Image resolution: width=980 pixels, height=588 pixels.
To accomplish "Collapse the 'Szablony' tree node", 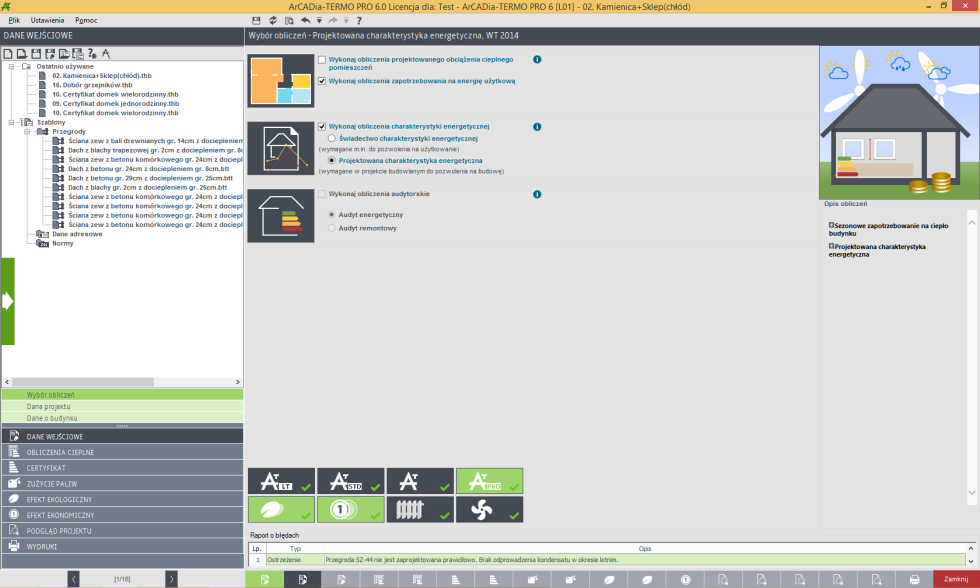I will pyautogui.click(x=11, y=122).
